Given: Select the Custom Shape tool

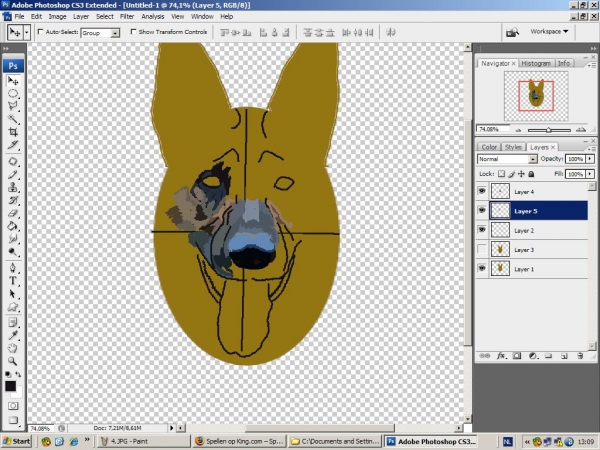Looking at the screenshot, I should (x=13, y=307).
